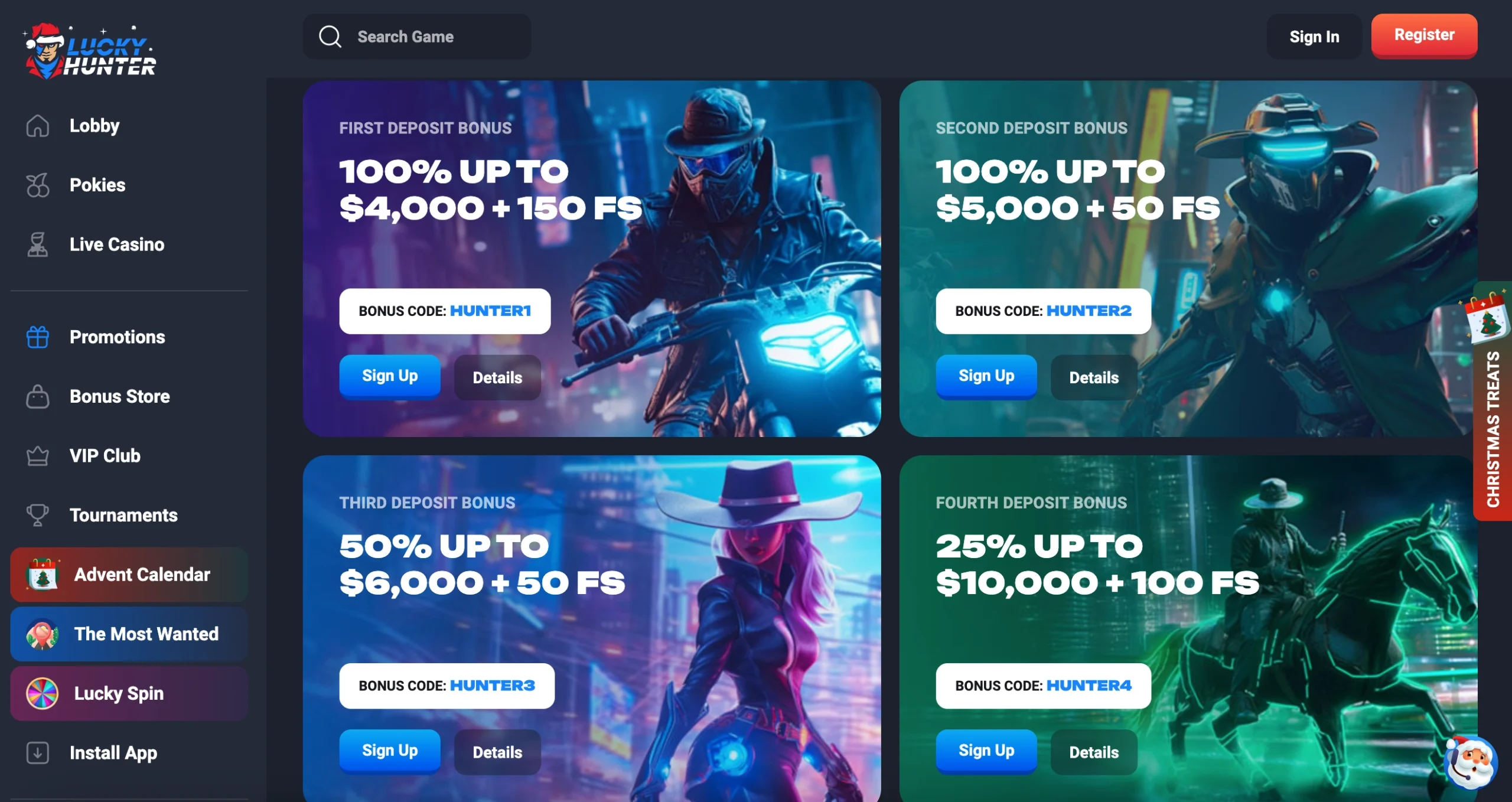Open the Christmas Treats side tab
1512x802 pixels.
[x=1493, y=402]
